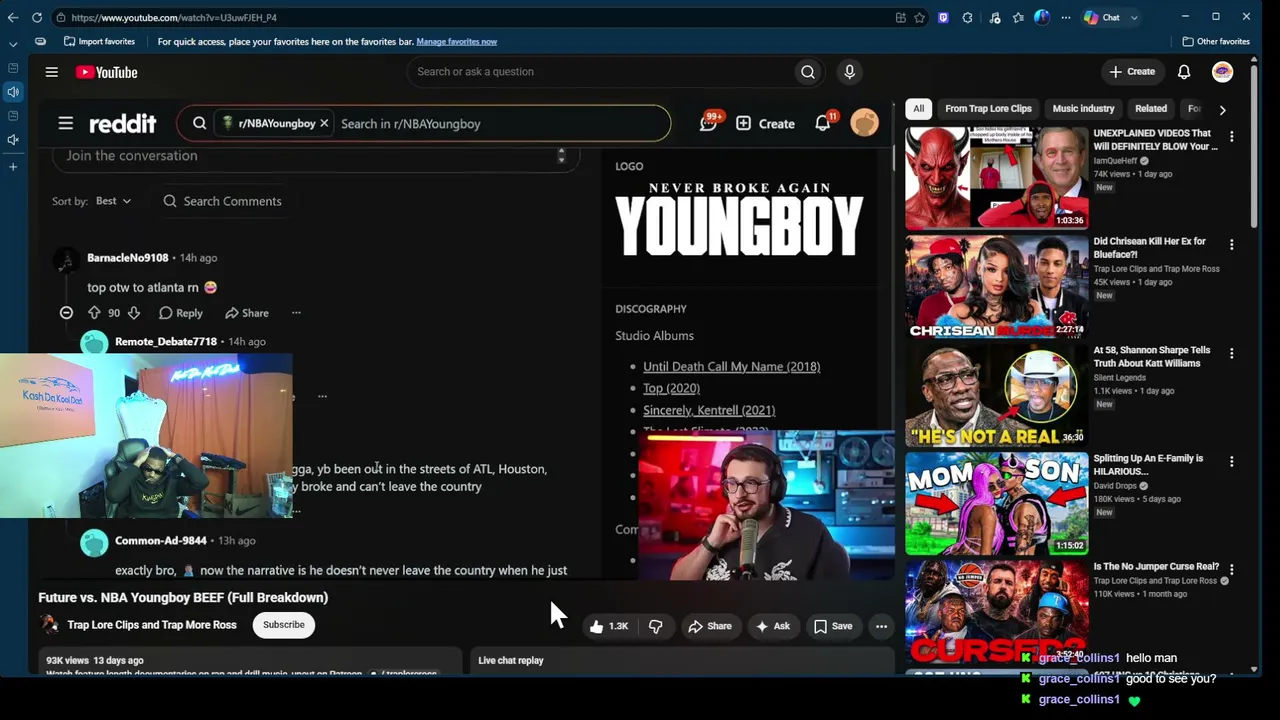Click Search Comments field in Reddit
Image resolution: width=1280 pixels, height=720 pixels.
point(222,201)
